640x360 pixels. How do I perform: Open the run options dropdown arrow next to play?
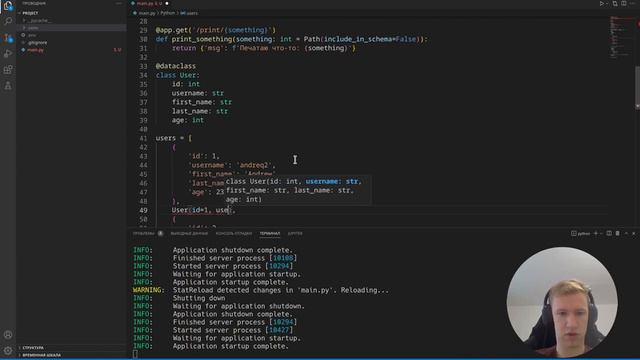coord(607,4)
